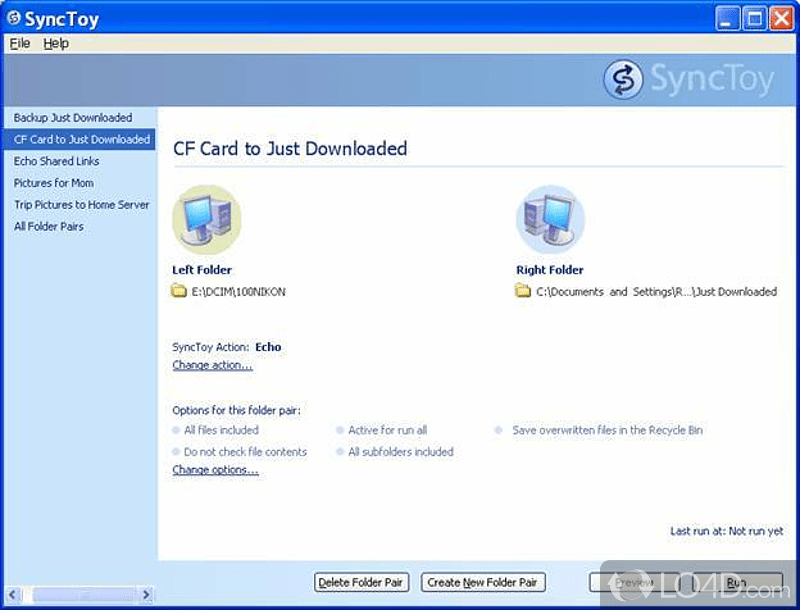Viewport: 800px width, 610px height.
Task: Click the SyncToy title bar app icon
Action: pos(13,18)
